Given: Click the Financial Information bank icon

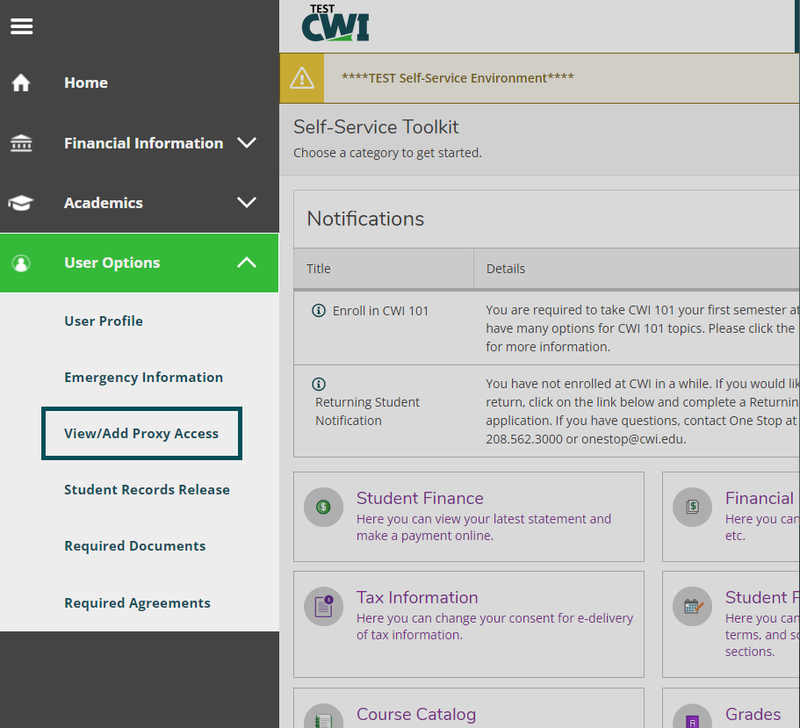Looking at the screenshot, I should [21, 143].
